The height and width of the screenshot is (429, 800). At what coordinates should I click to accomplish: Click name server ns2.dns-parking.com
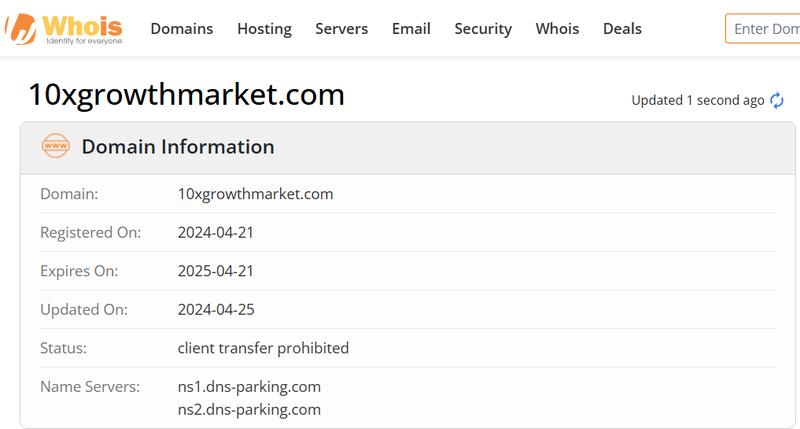(x=249, y=410)
